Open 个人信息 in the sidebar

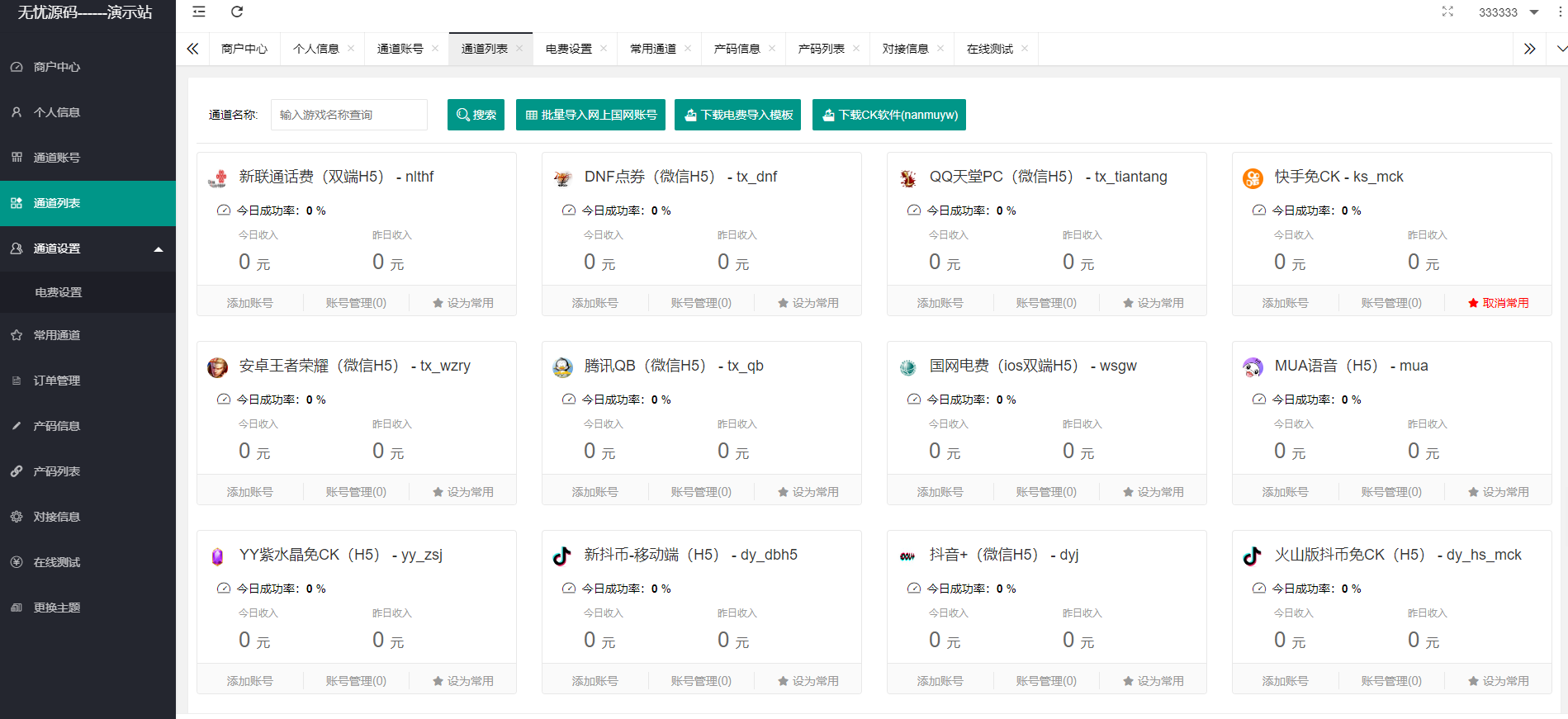pos(88,112)
